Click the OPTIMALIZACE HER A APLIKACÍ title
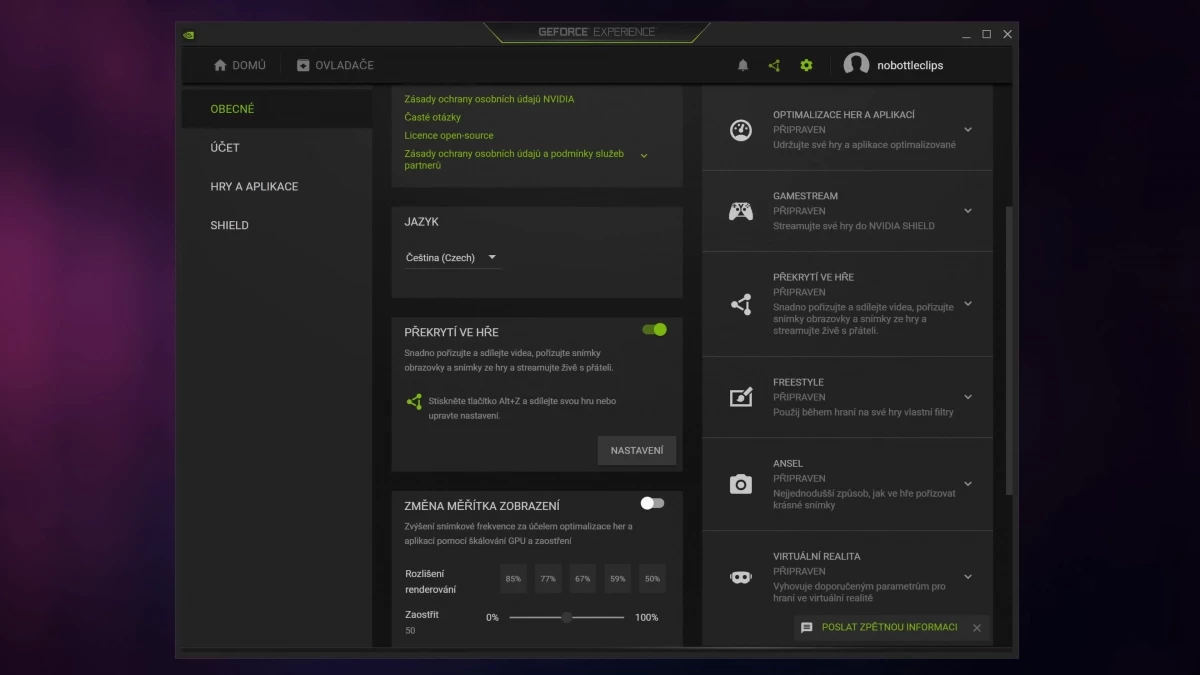The width and height of the screenshot is (1200, 675). click(x=844, y=115)
